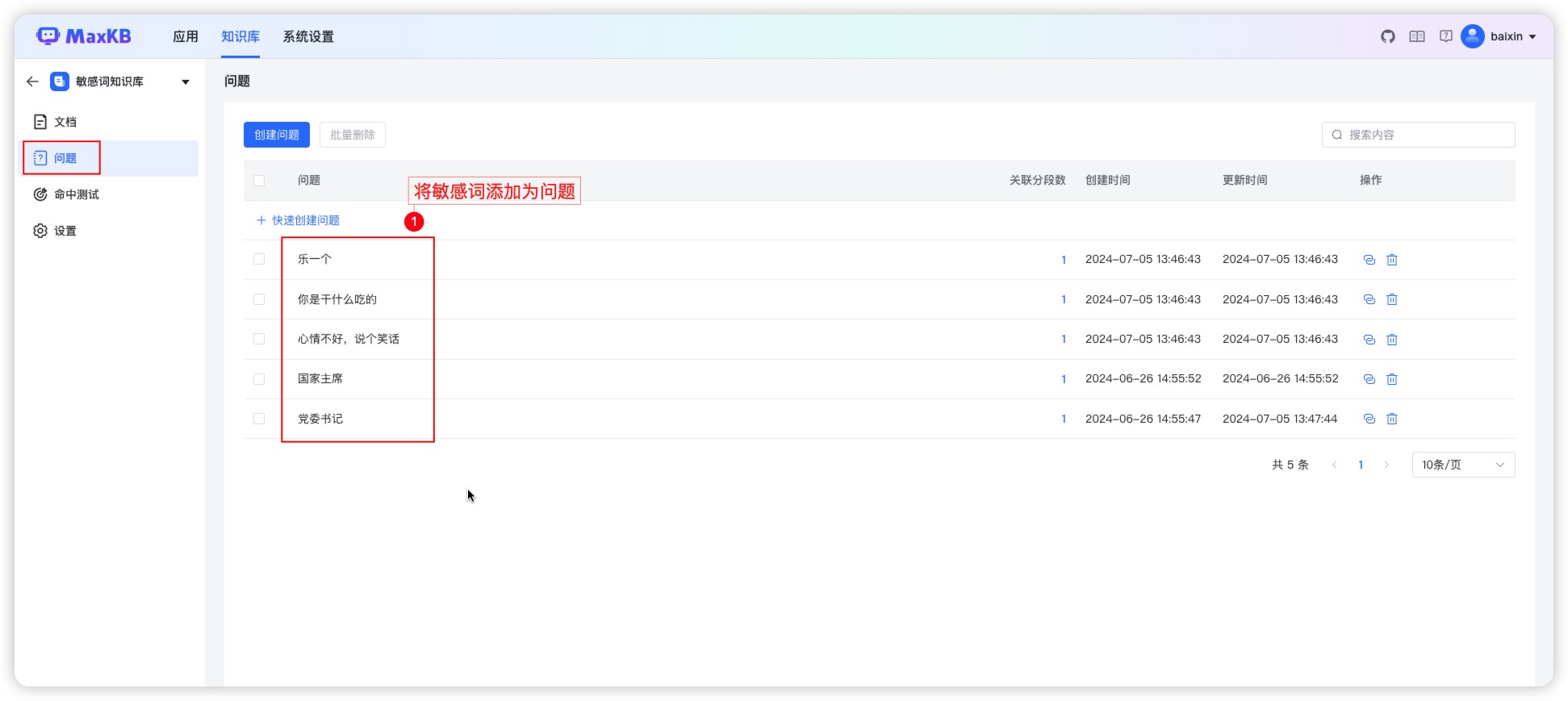Check the 你是干什么吃的 row checkbox
Image resolution: width=1568 pixels, height=701 pixels.
click(259, 299)
